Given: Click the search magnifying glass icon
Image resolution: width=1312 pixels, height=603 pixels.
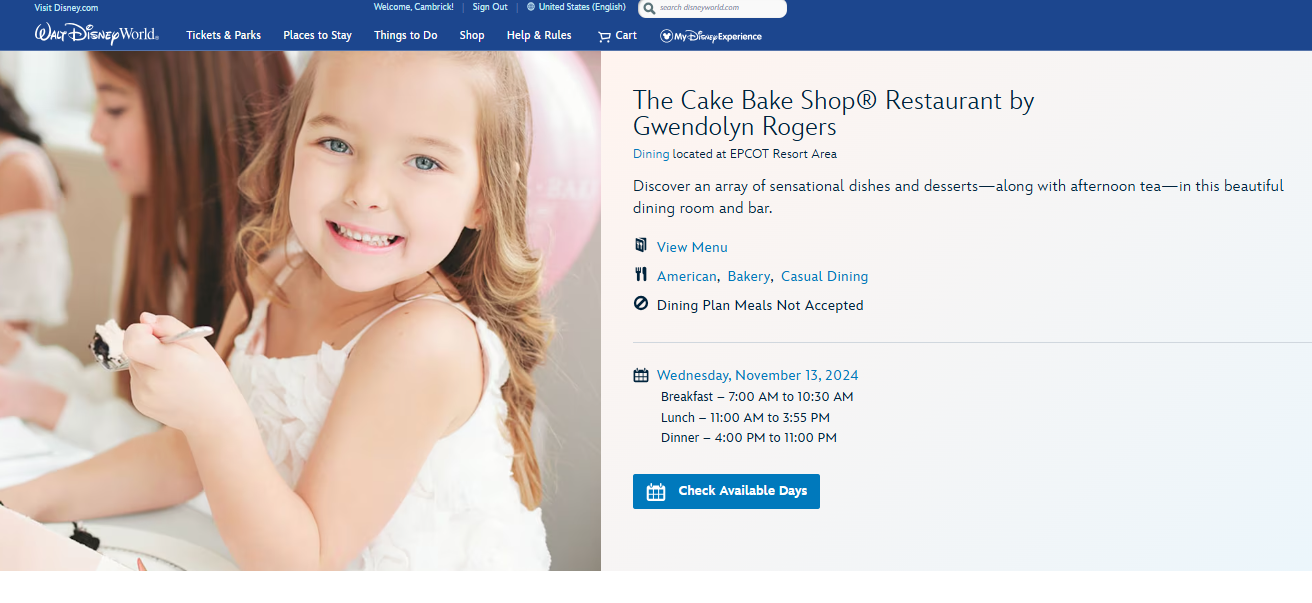Looking at the screenshot, I should tap(650, 8).
